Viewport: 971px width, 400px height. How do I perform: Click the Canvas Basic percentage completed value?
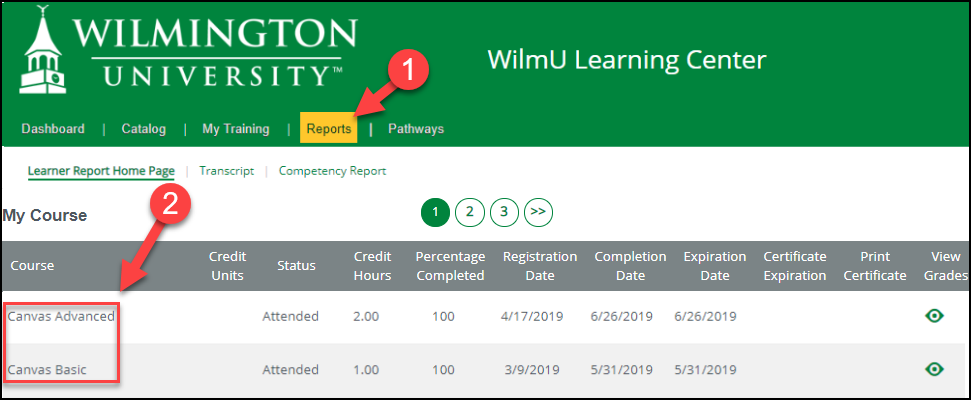pyautogui.click(x=443, y=370)
